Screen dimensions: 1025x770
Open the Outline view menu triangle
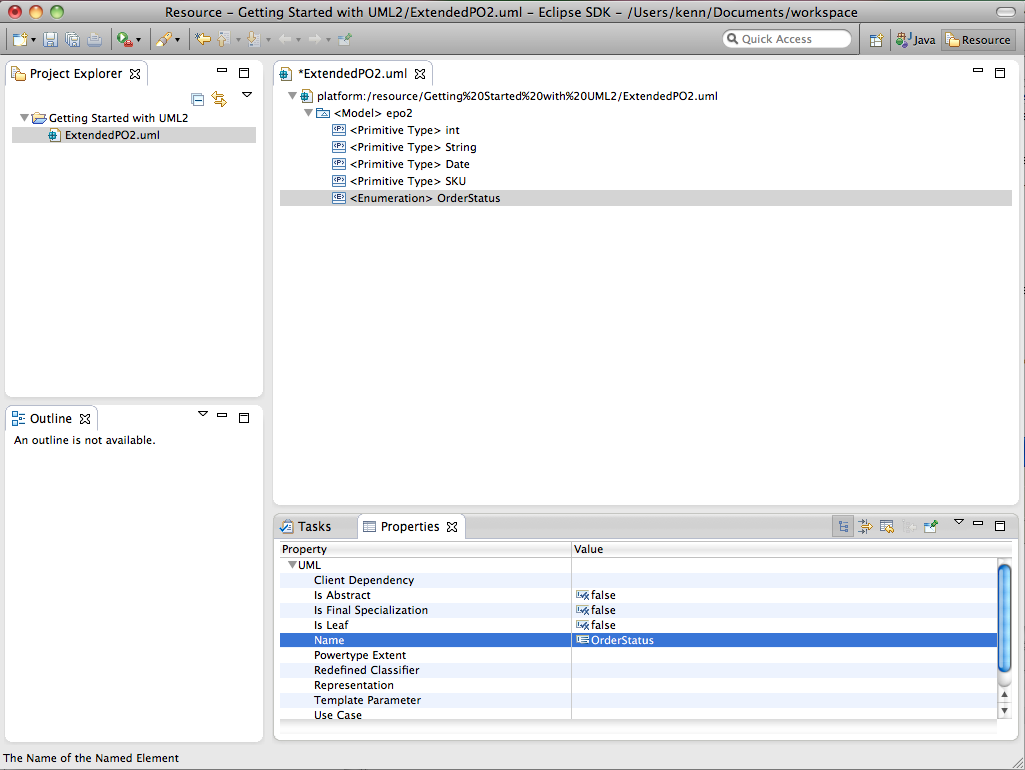[203, 414]
